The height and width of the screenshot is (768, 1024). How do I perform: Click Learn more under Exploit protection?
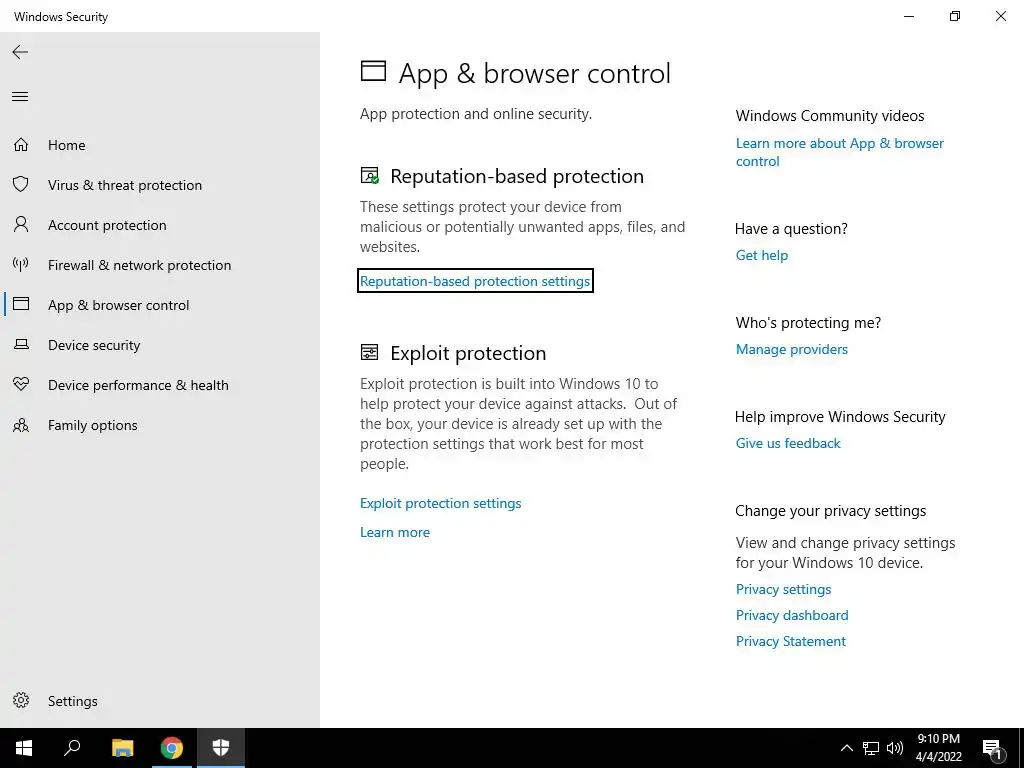(x=395, y=532)
